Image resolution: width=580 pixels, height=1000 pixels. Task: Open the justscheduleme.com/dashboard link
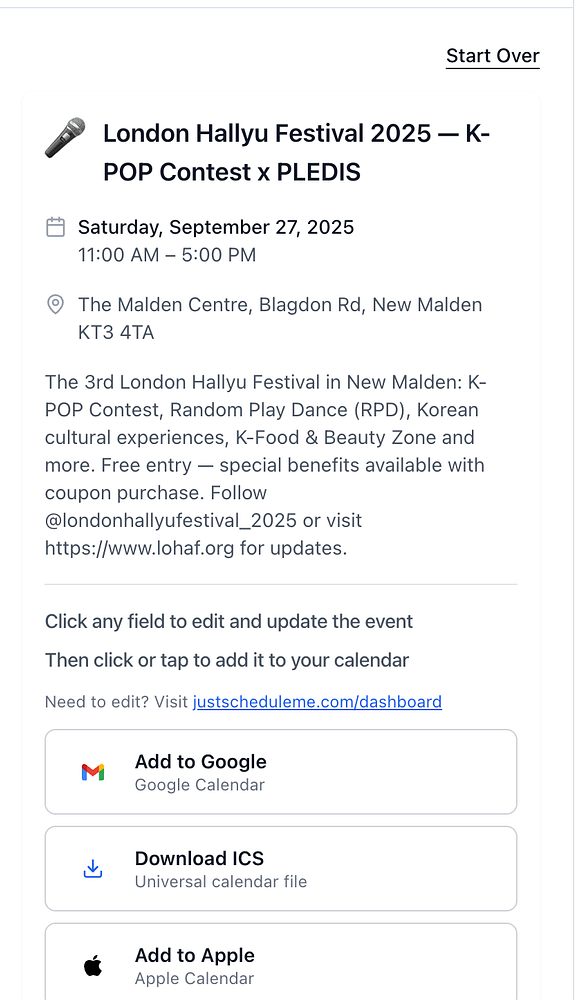[x=317, y=701]
